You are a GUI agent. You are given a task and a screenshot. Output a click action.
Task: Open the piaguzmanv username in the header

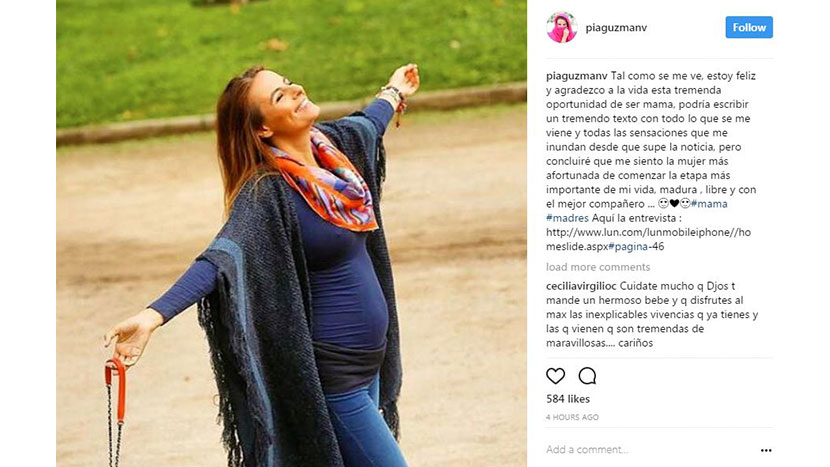pyautogui.click(x=616, y=28)
